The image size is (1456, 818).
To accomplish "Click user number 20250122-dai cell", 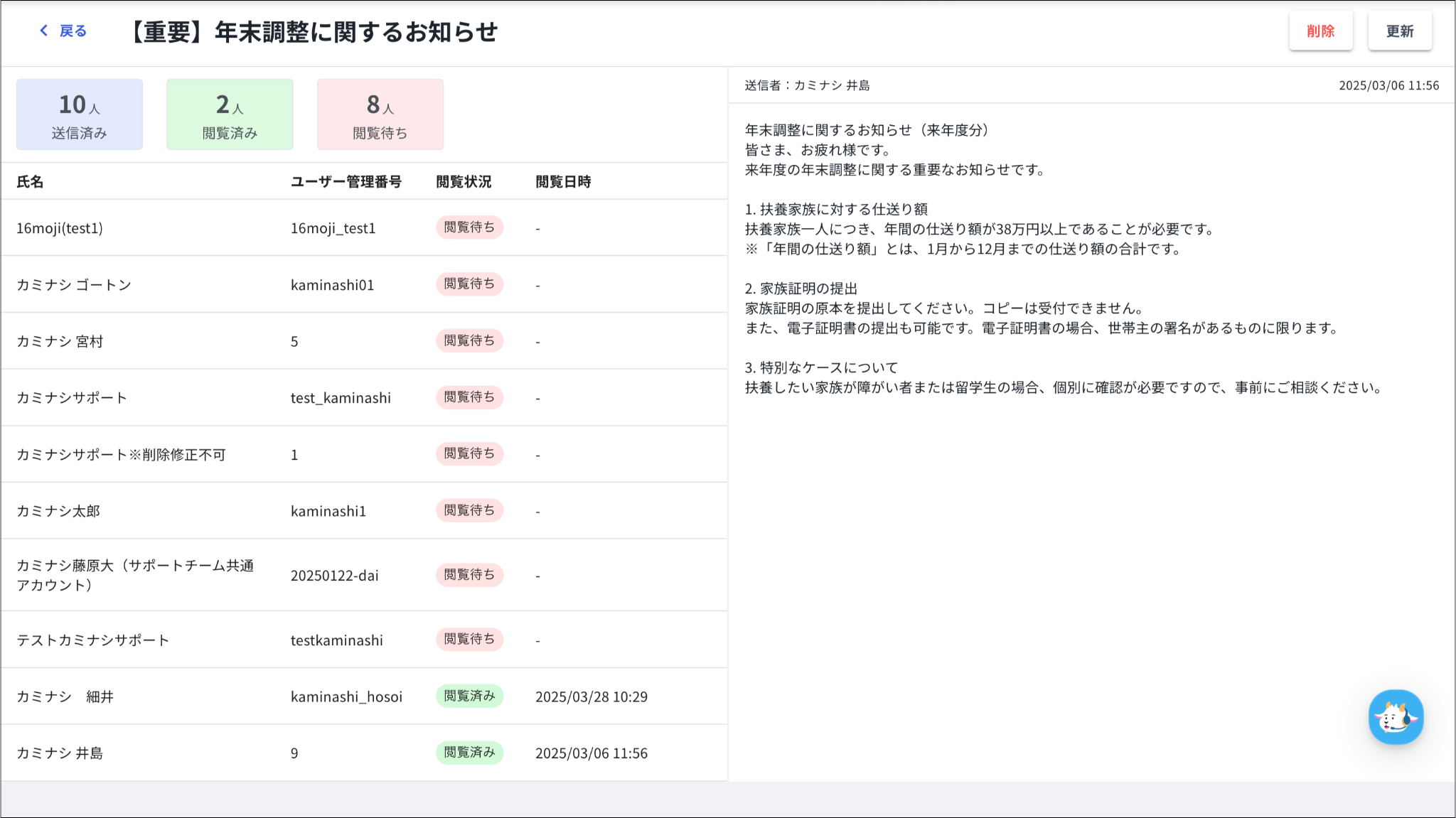I will pos(334,576).
